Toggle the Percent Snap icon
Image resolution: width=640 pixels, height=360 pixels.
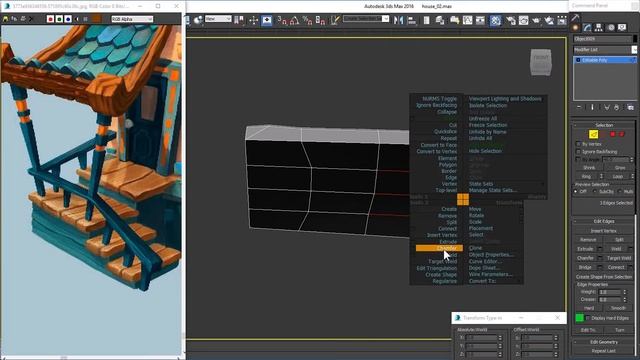click(307, 20)
